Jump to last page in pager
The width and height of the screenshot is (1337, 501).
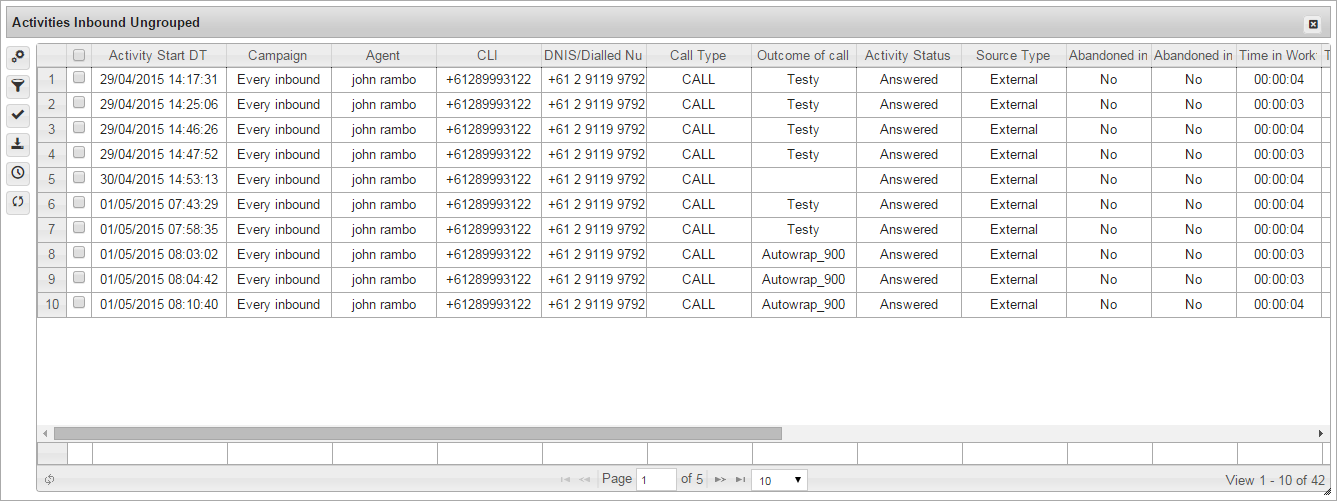click(x=740, y=480)
